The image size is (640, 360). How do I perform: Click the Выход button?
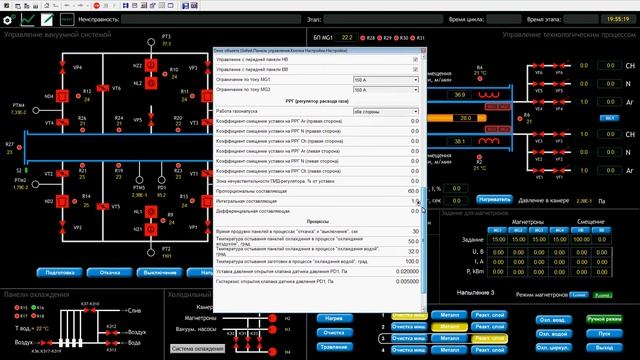click(604, 348)
